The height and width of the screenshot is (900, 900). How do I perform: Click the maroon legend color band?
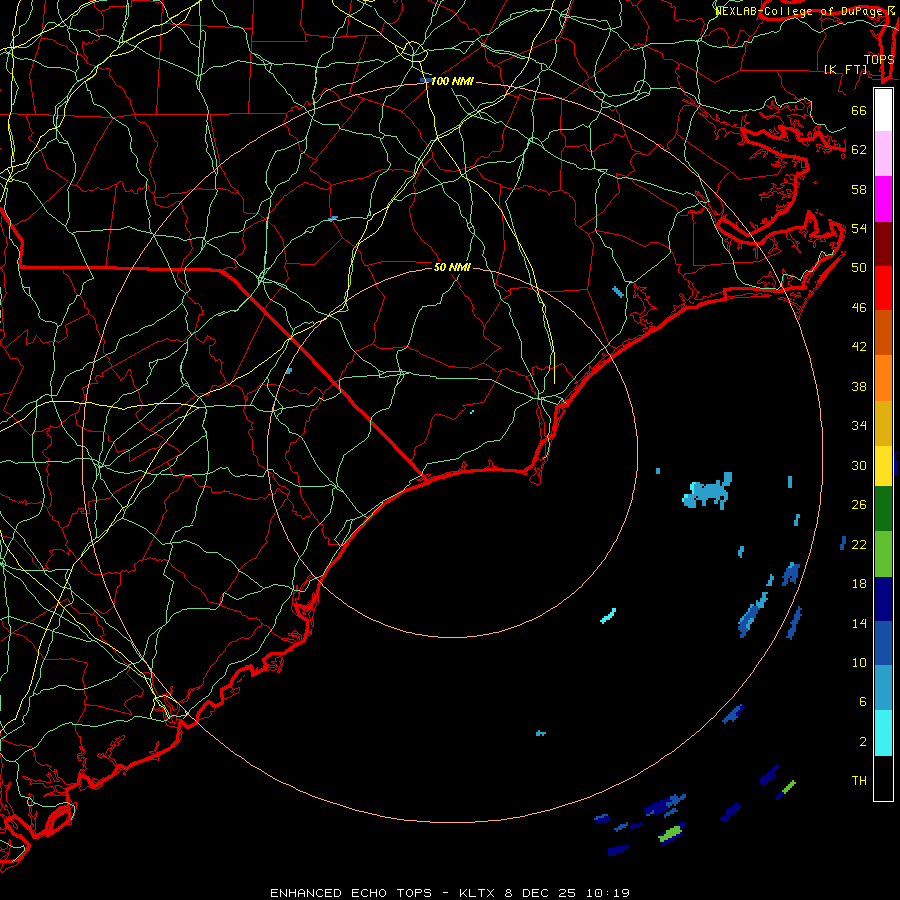coord(883,243)
